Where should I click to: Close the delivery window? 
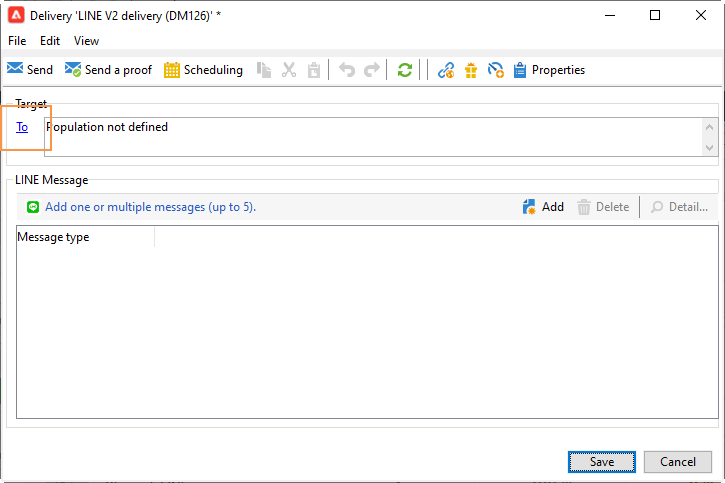(701, 15)
